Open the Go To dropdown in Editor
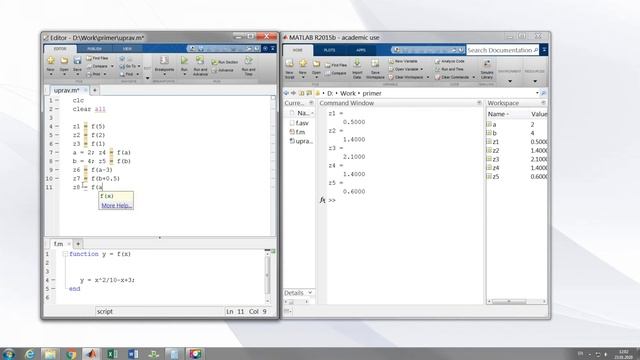Viewport: 640px width, 360px height. (139, 66)
